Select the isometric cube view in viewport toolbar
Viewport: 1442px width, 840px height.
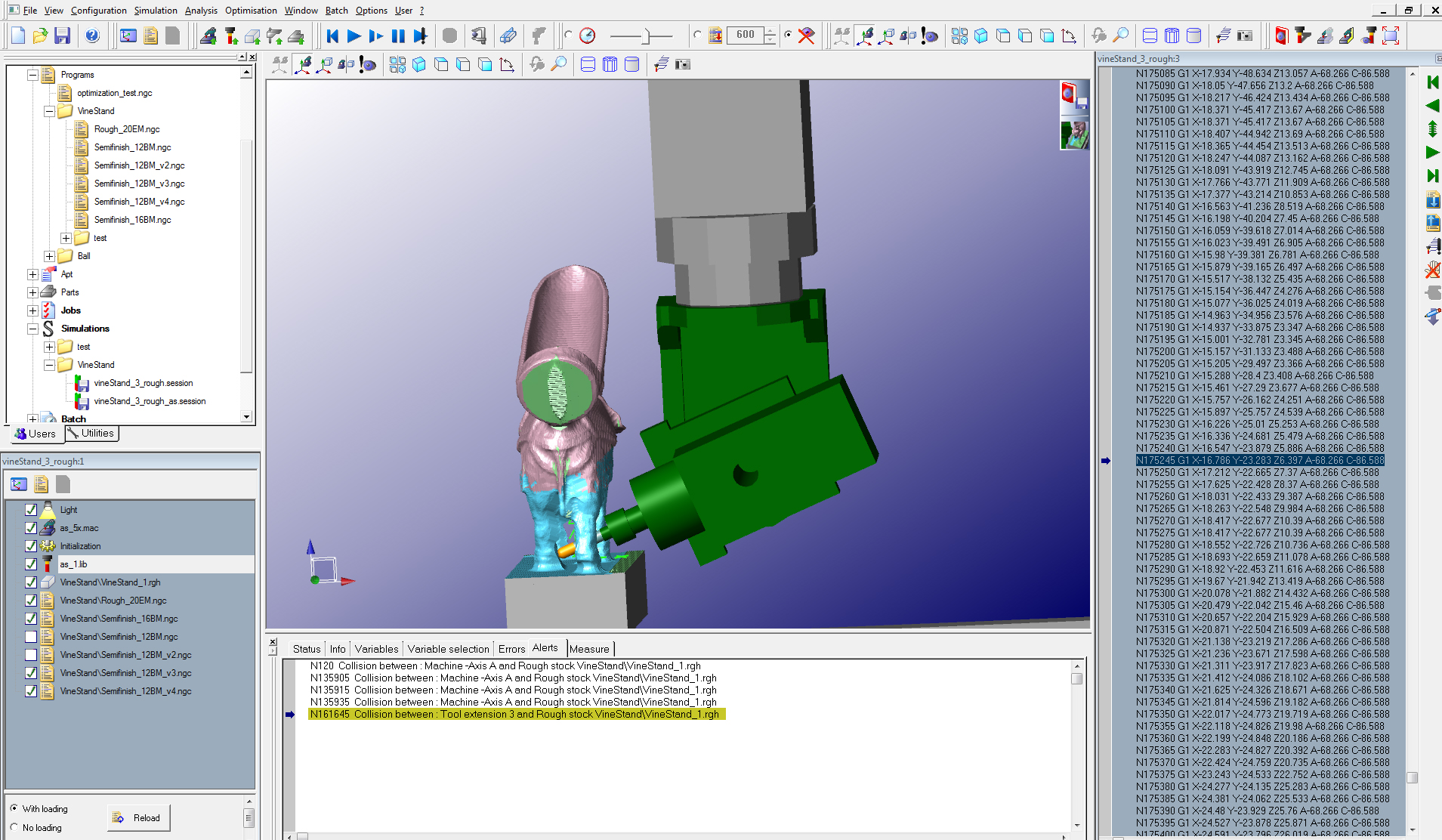(419, 64)
